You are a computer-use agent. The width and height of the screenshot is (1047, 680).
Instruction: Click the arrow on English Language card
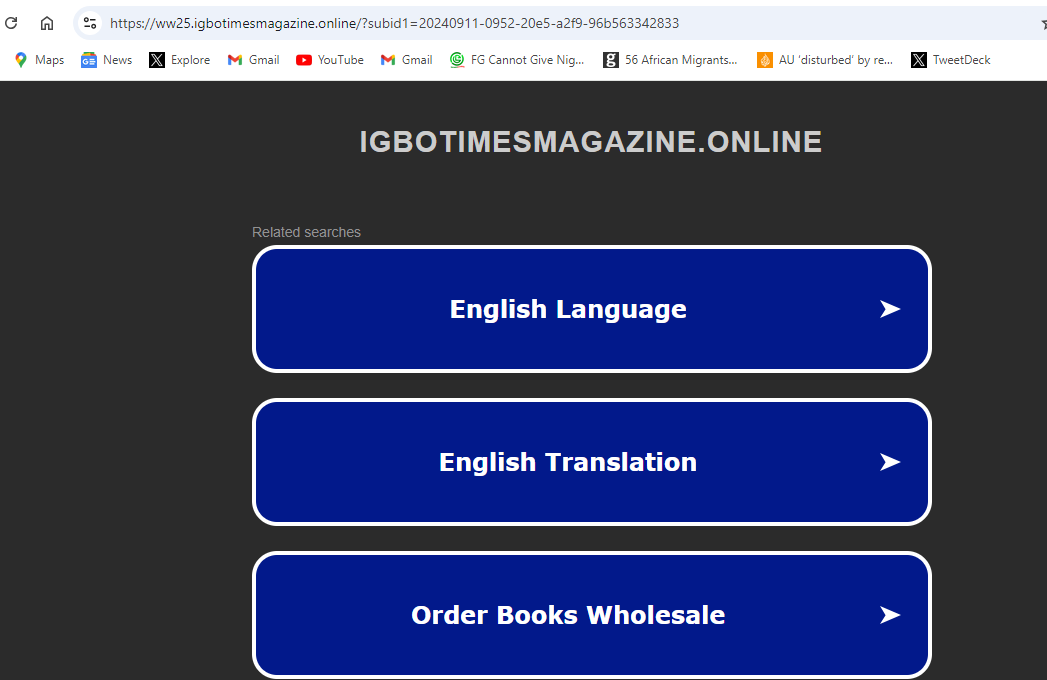890,309
